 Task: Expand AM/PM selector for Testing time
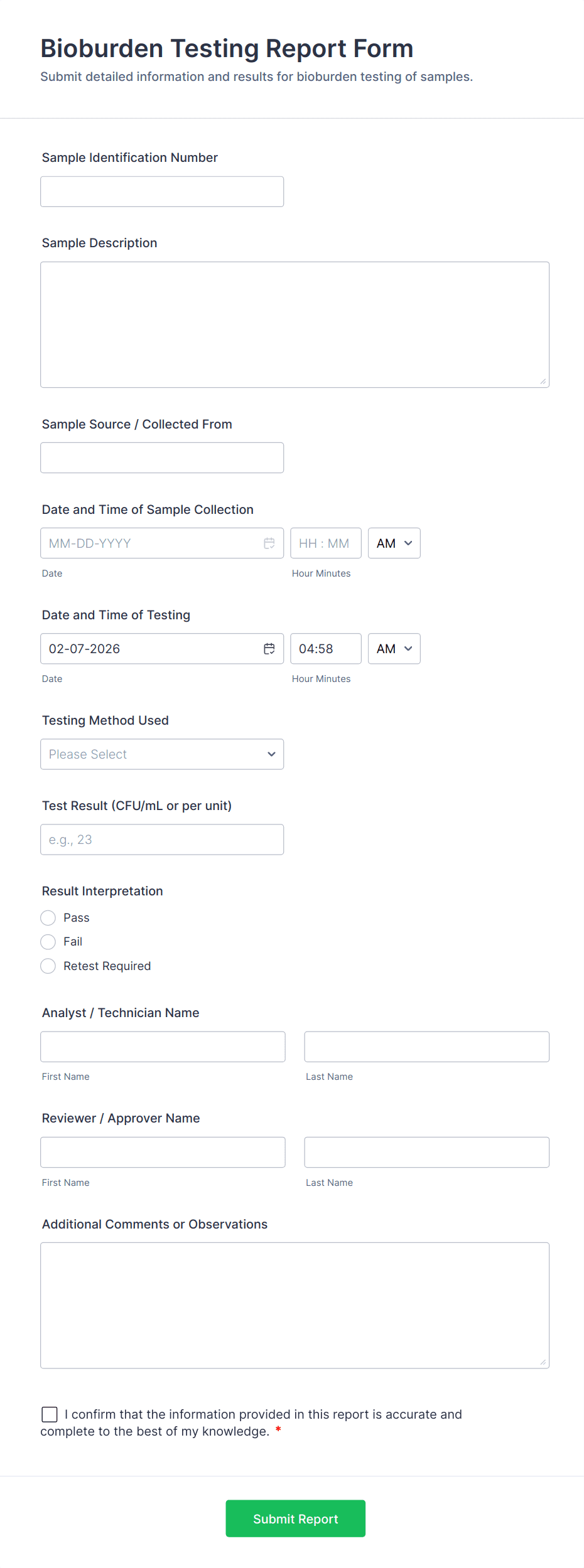click(x=394, y=649)
